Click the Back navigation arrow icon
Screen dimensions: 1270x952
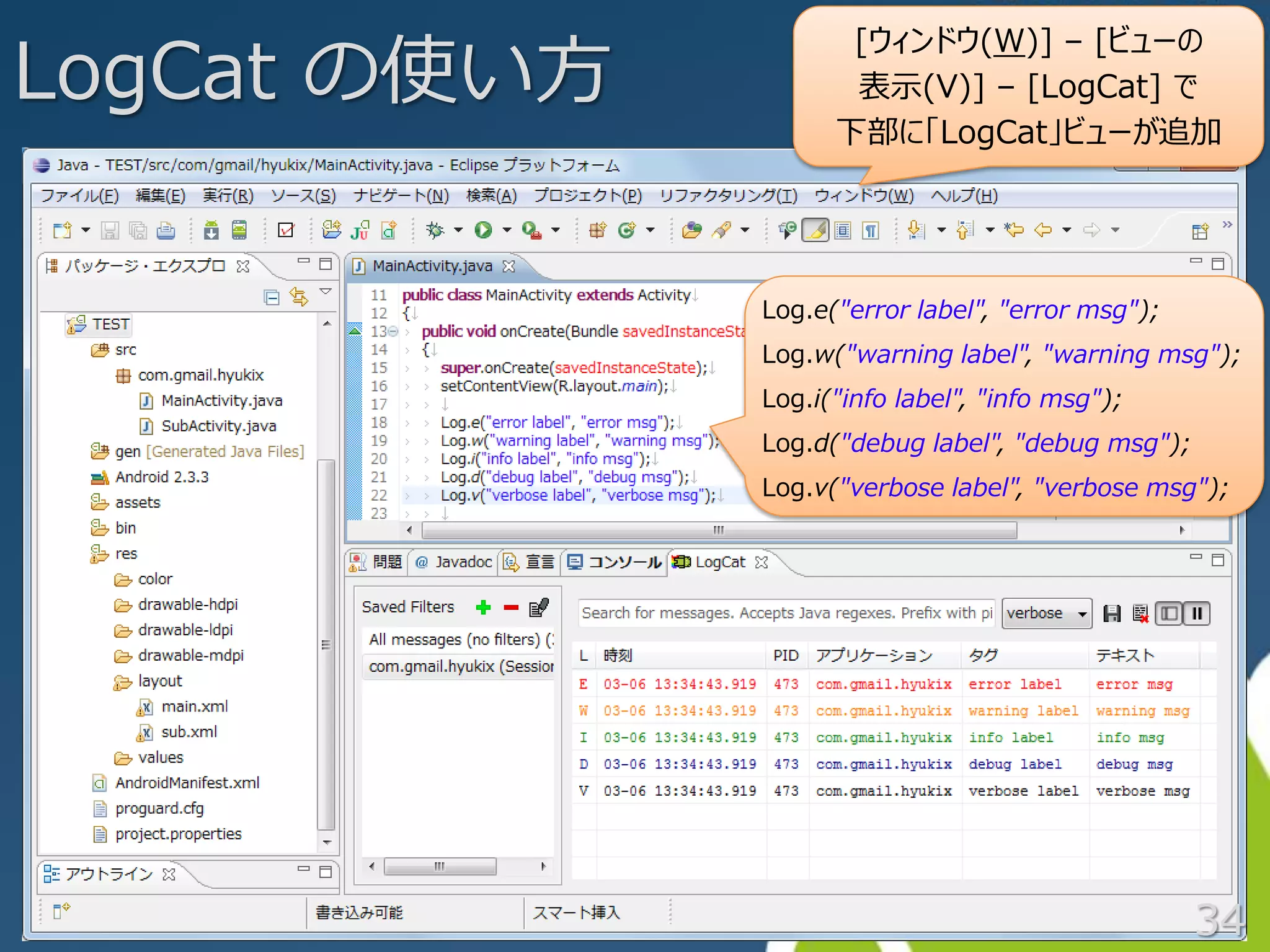point(1043,231)
